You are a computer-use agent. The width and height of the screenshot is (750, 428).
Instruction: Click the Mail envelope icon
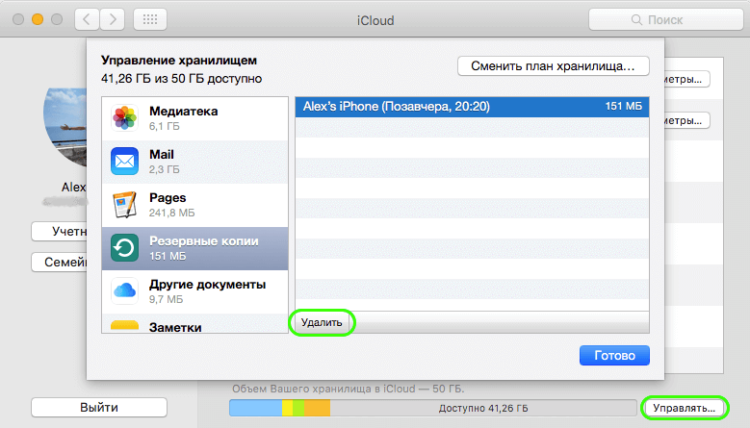124,161
